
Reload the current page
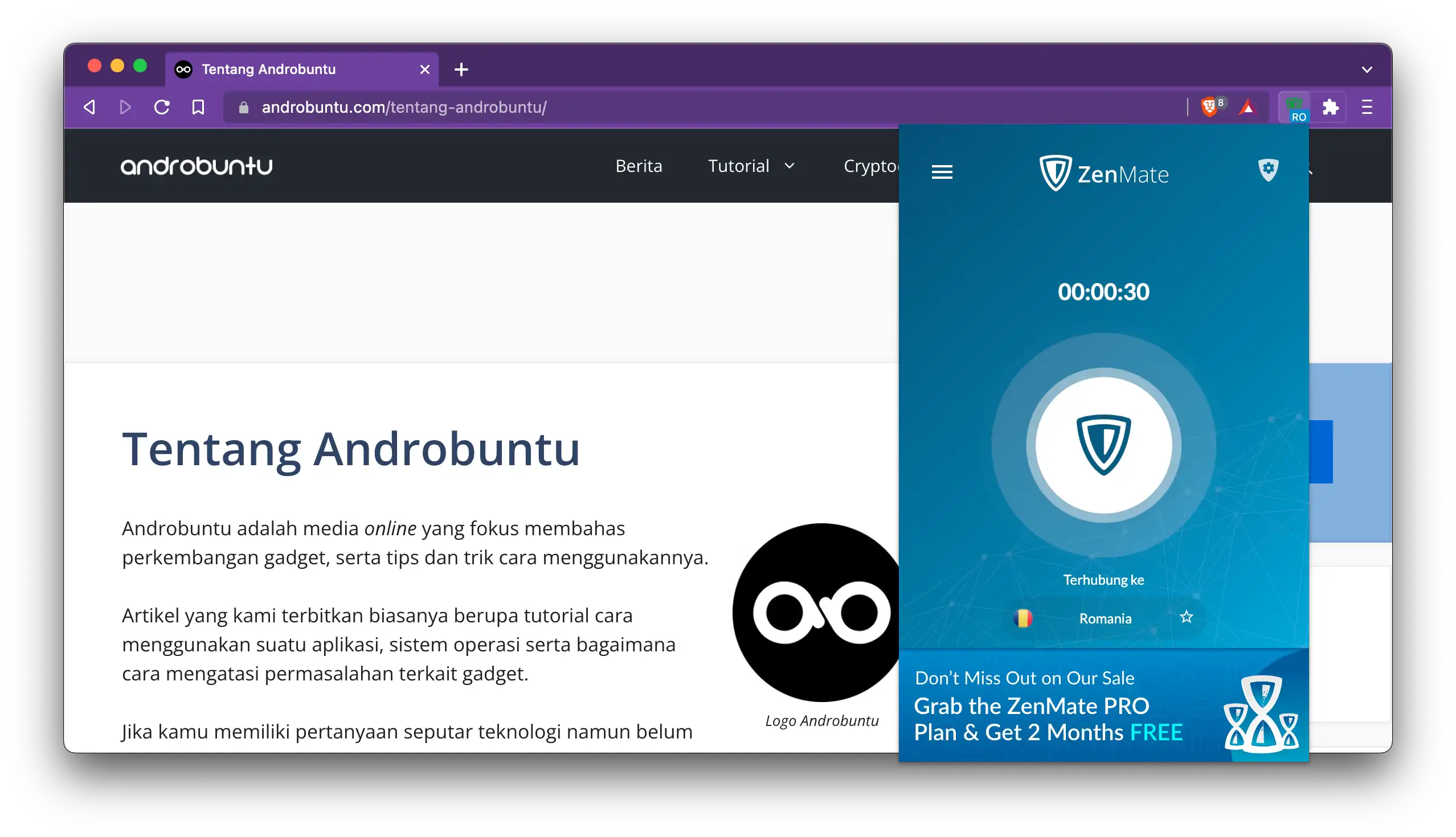point(162,107)
